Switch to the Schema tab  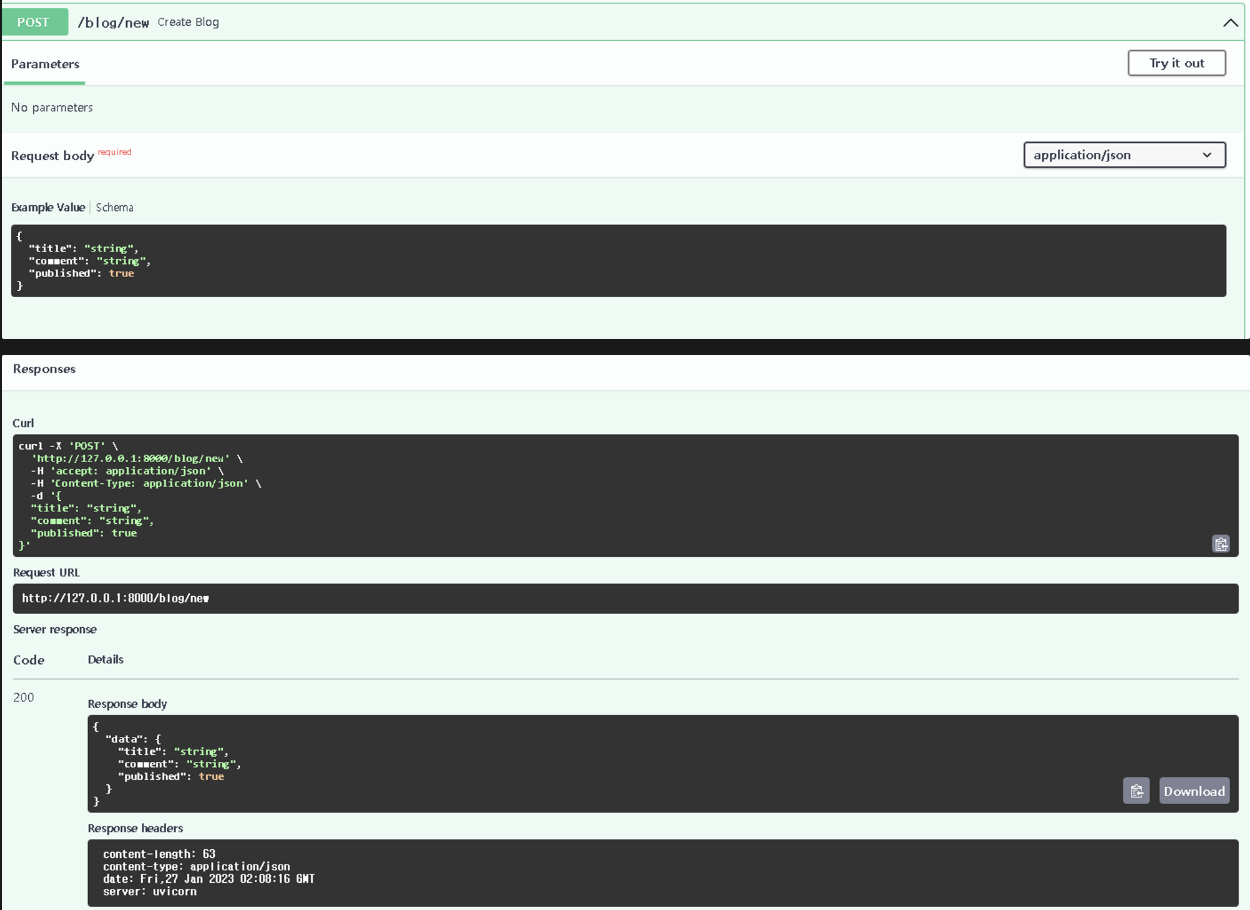point(115,208)
